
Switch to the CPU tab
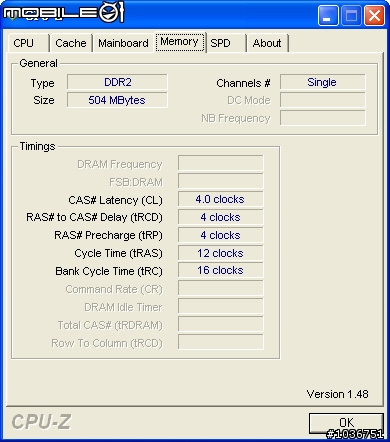[x=28, y=43]
